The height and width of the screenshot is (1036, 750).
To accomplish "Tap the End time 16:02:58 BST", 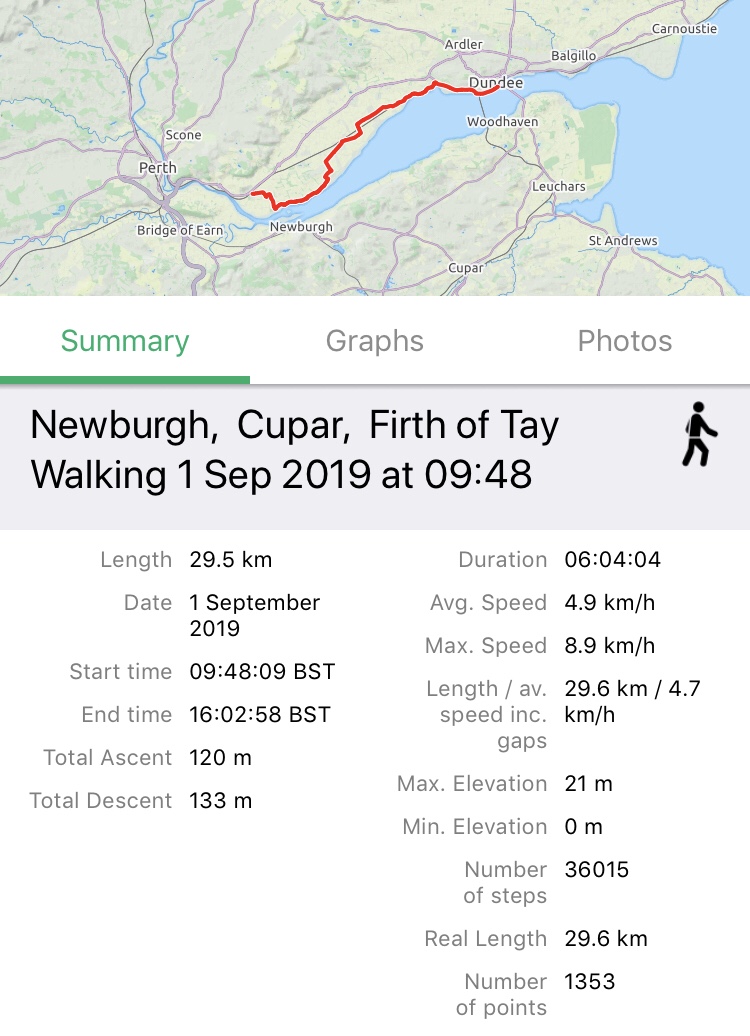I will 260,715.
